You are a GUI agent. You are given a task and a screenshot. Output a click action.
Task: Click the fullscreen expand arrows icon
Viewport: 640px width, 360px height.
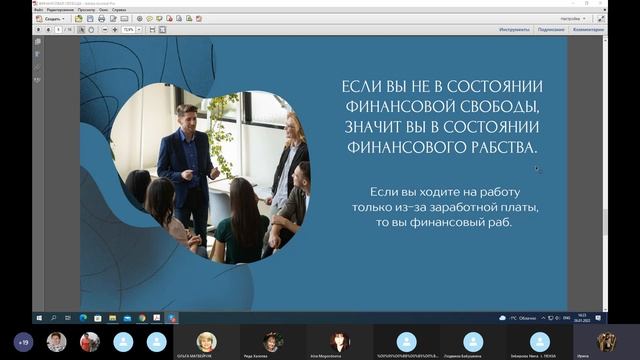click(x=601, y=19)
